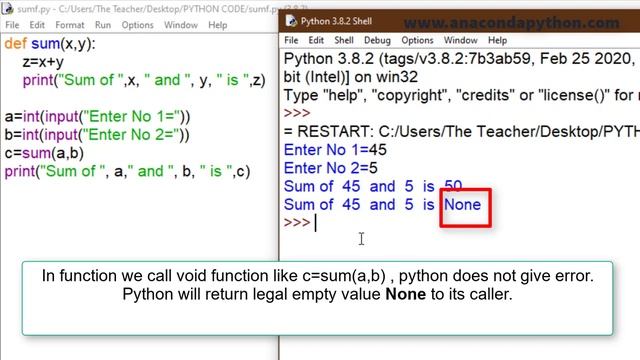Click the RESTART line in the shell
This screenshot has width=640, height=360.
pyautogui.click(x=462, y=131)
